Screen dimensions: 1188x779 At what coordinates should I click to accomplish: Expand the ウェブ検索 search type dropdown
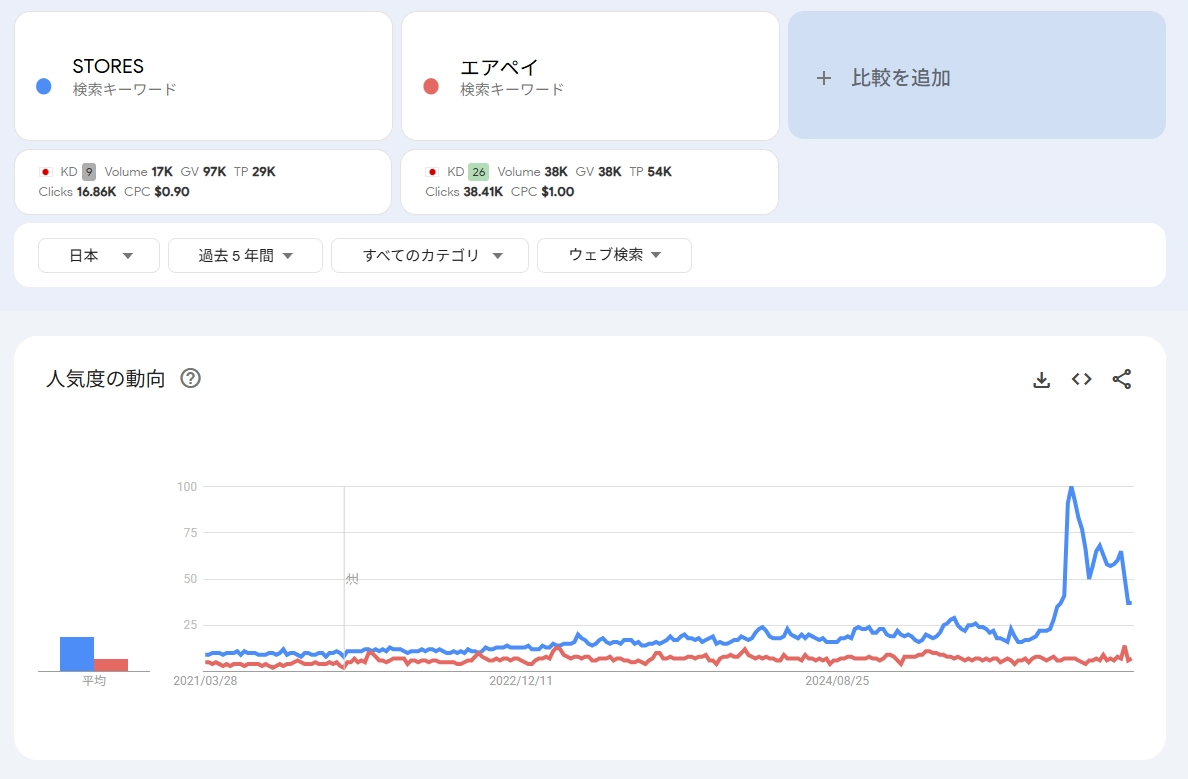pos(614,255)
